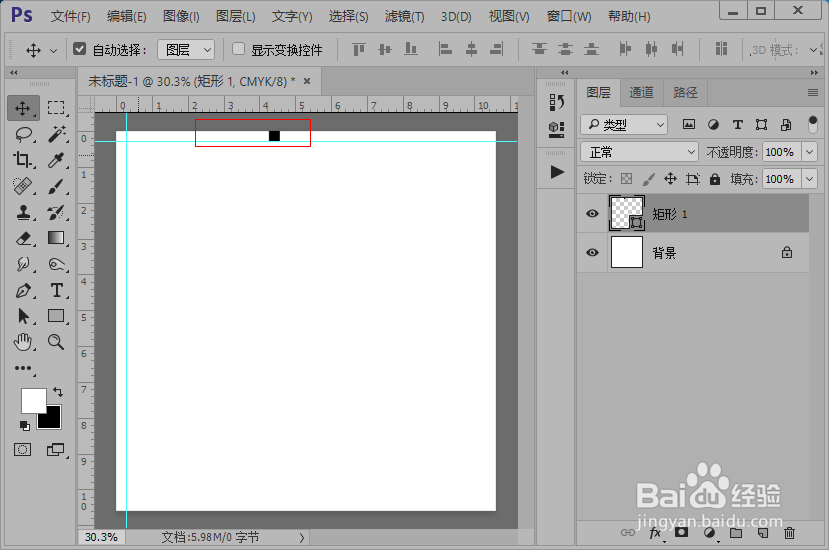Image resolution: width=829 pixels, height=550 pixels.
Task: Select the Crop tool
Action: pos(23,160)
